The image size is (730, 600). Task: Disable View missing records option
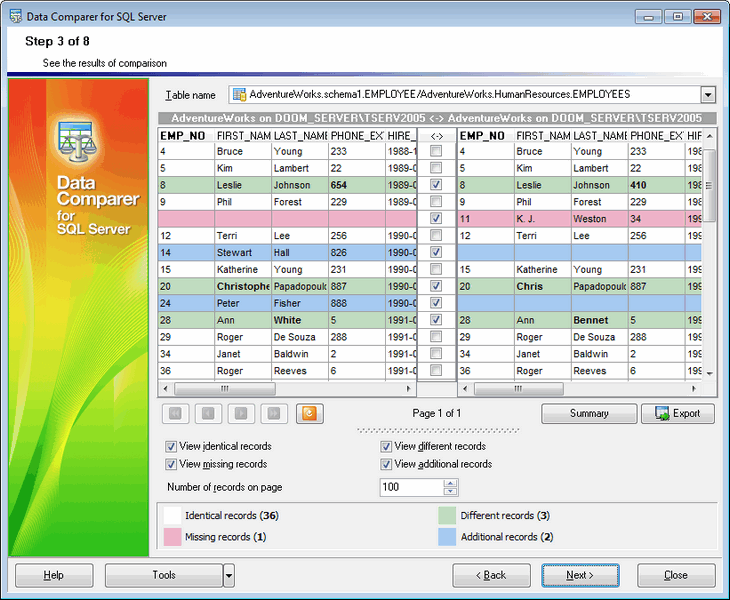[170, 465]
